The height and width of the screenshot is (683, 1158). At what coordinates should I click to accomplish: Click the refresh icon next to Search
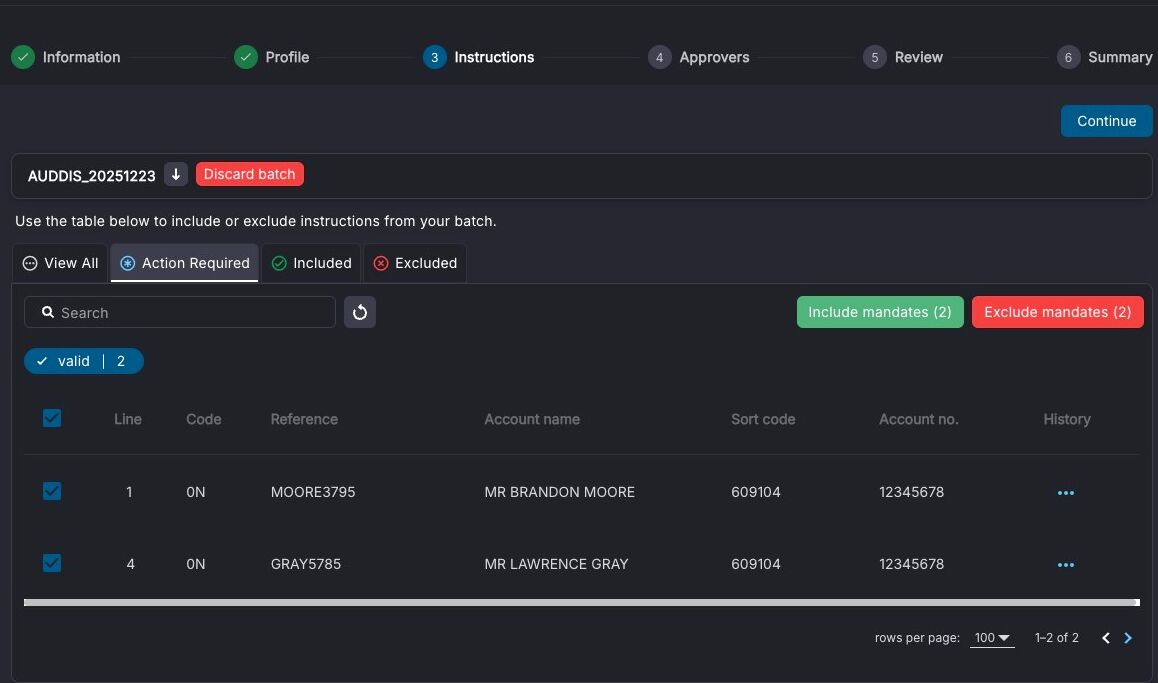coord(360,312)
